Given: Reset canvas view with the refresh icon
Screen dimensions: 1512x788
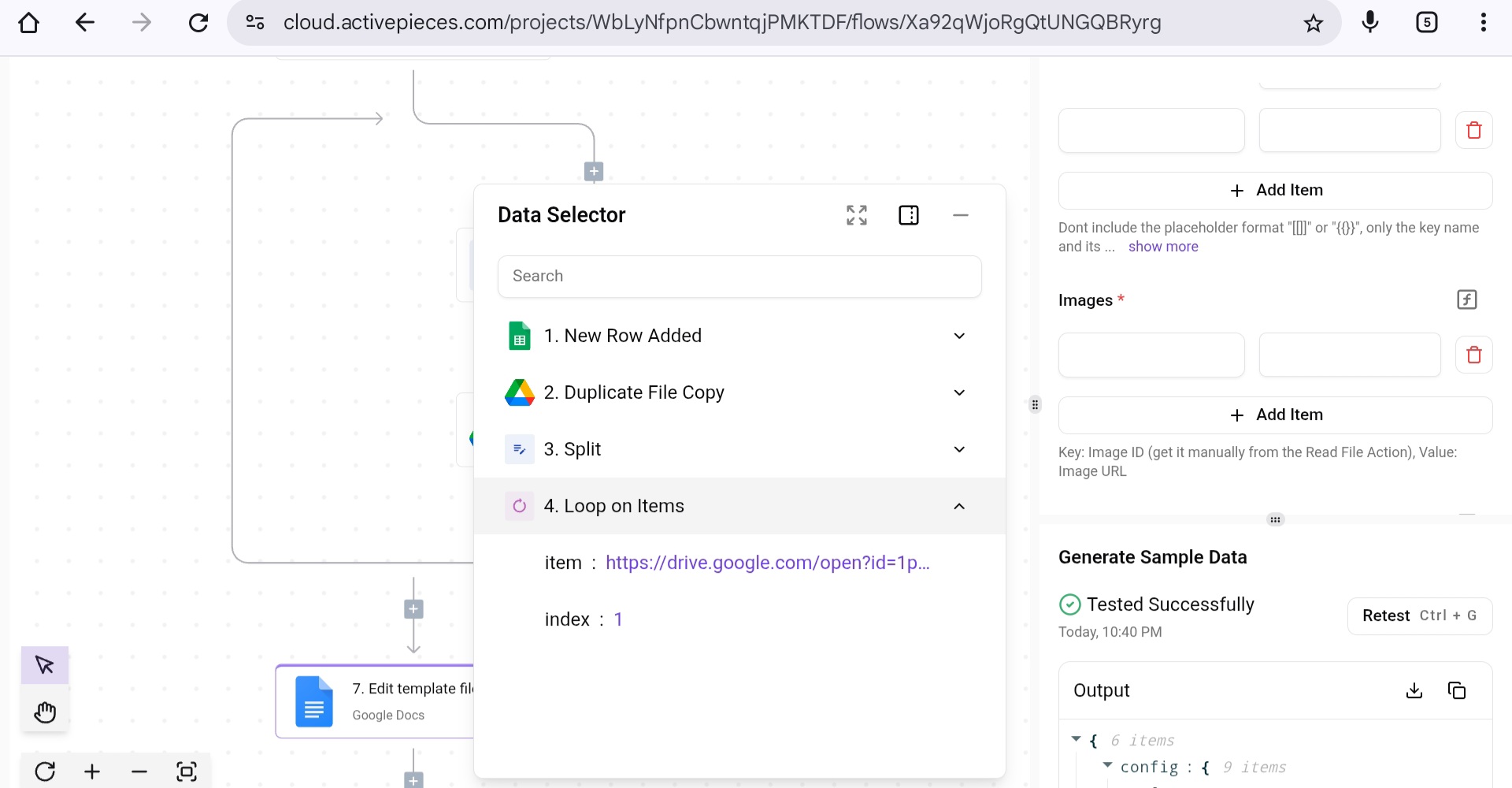Looking at the screenshot, I should (45, 771).
